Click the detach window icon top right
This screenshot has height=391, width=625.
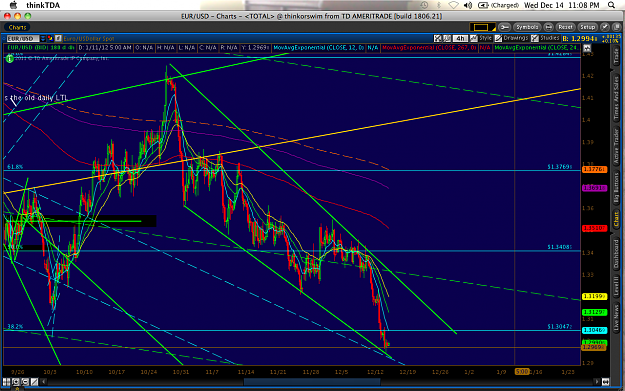coord(617,27)
